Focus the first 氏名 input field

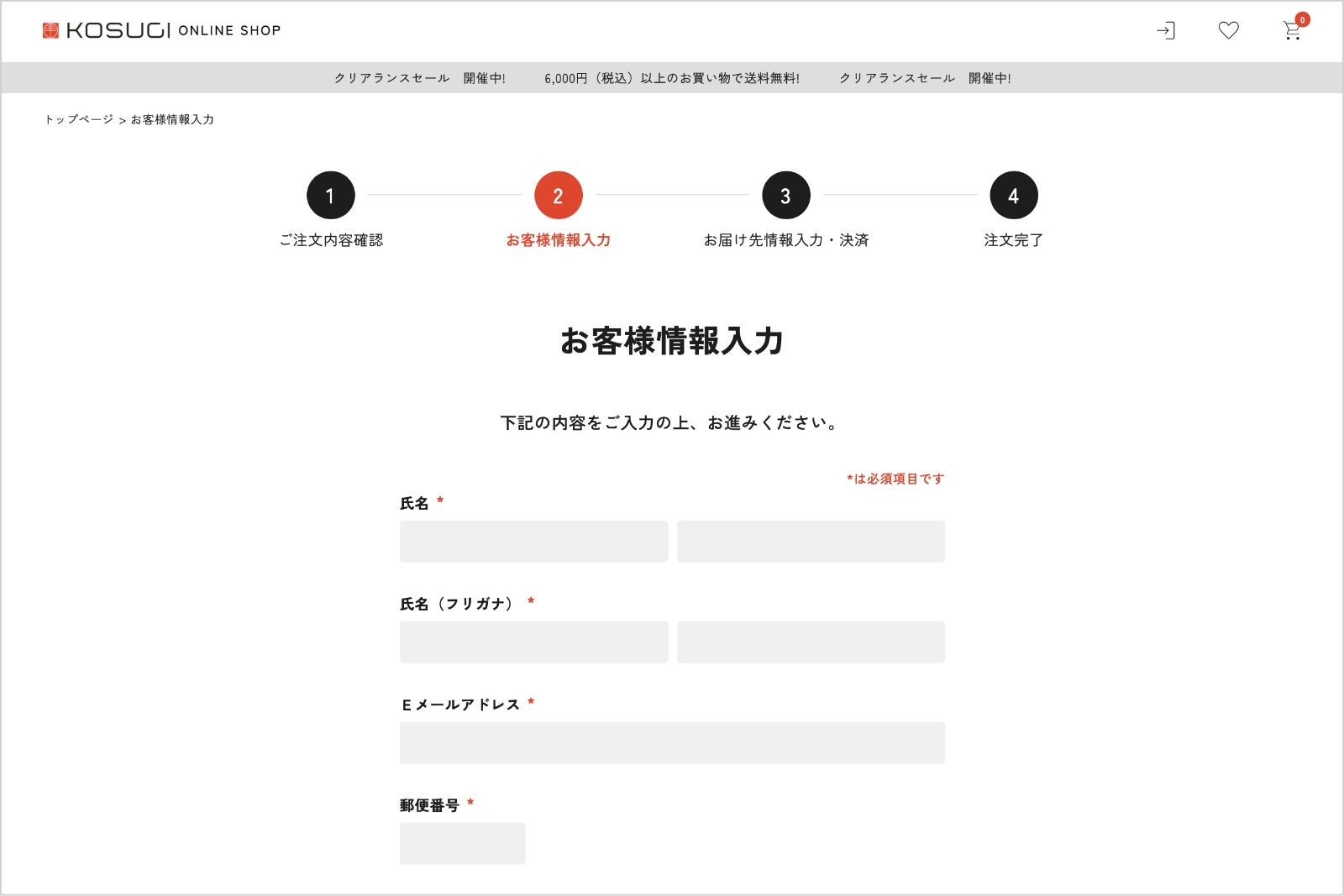(x=533, y=542)
